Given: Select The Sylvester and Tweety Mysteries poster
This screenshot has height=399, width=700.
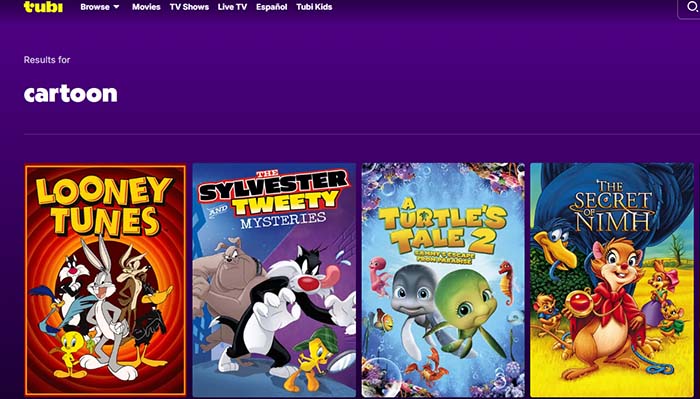Looking at the screenshot, I should coord(274,280).
